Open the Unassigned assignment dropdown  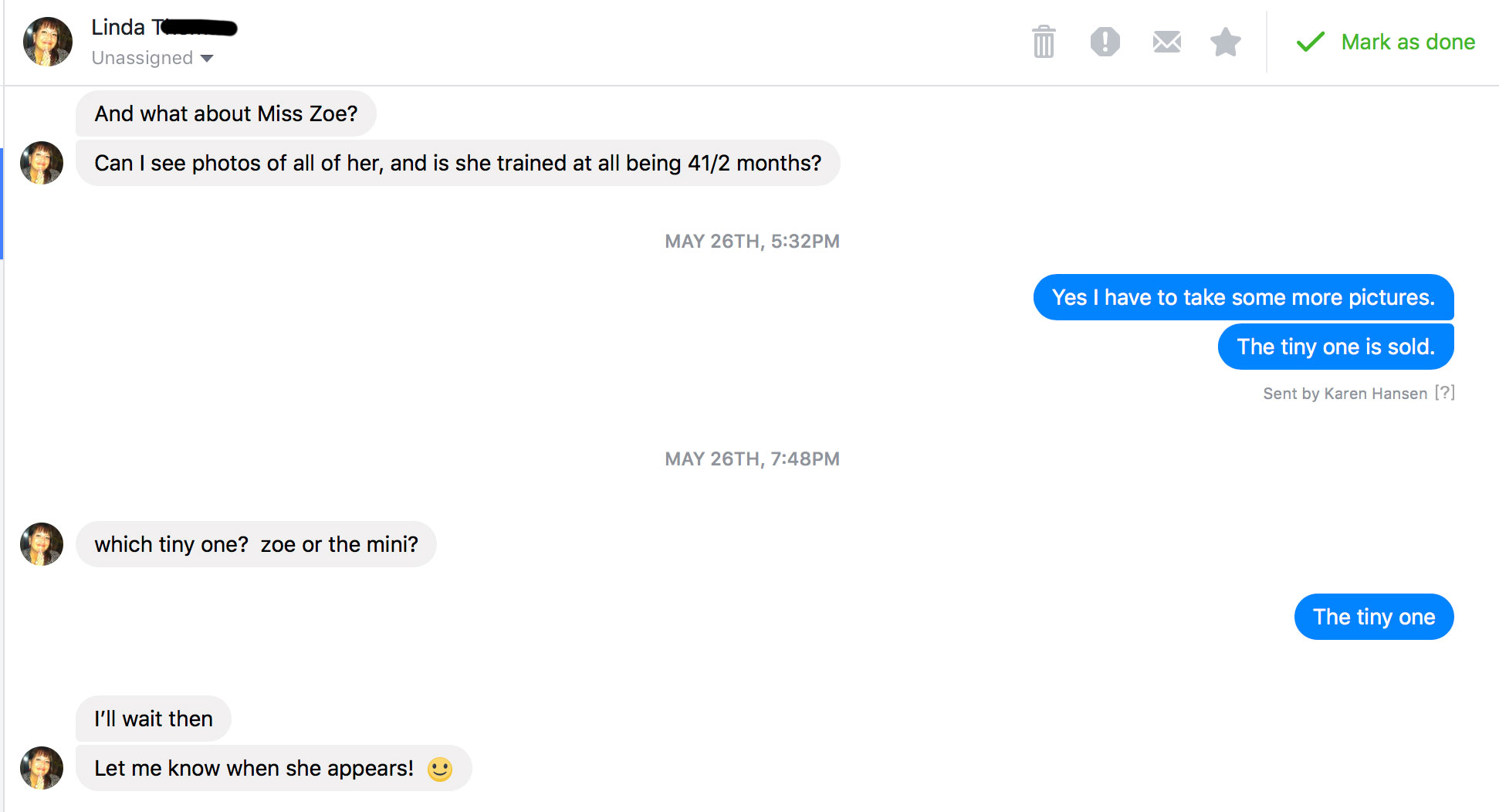click(152, 58)
